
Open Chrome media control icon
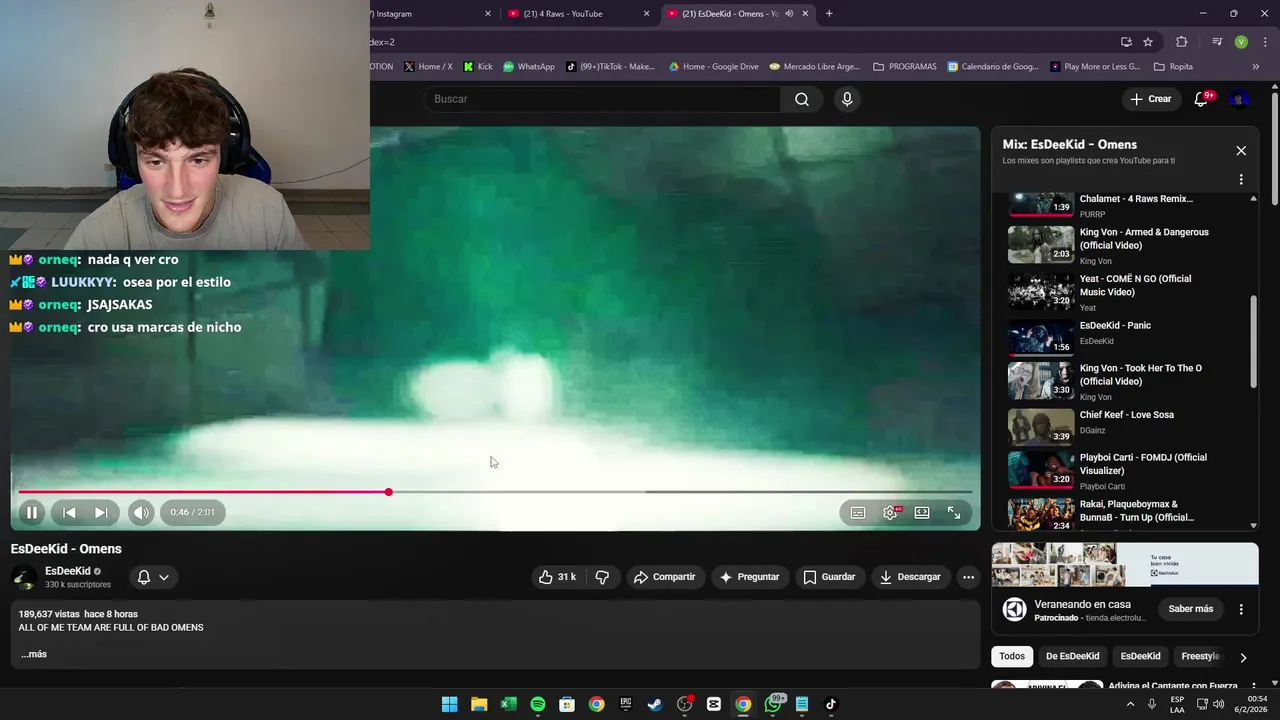(x=1217, y=42)
